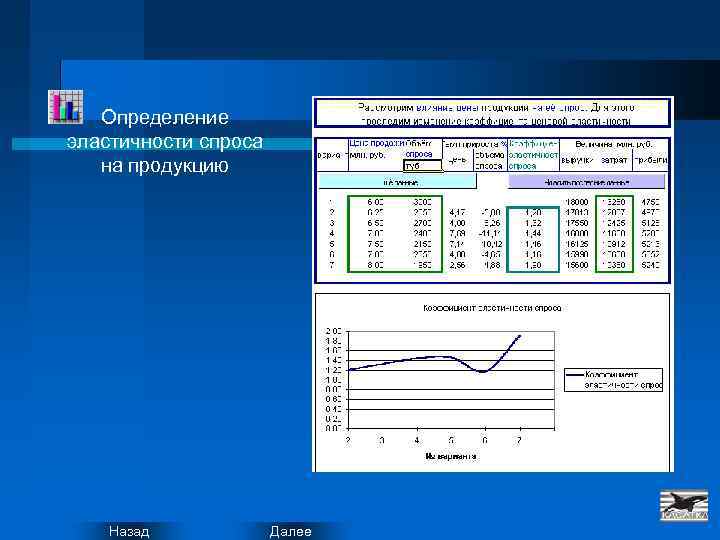Select the revenue cell 18000
This screenshot has width=720, height=540.
[577, 202]
